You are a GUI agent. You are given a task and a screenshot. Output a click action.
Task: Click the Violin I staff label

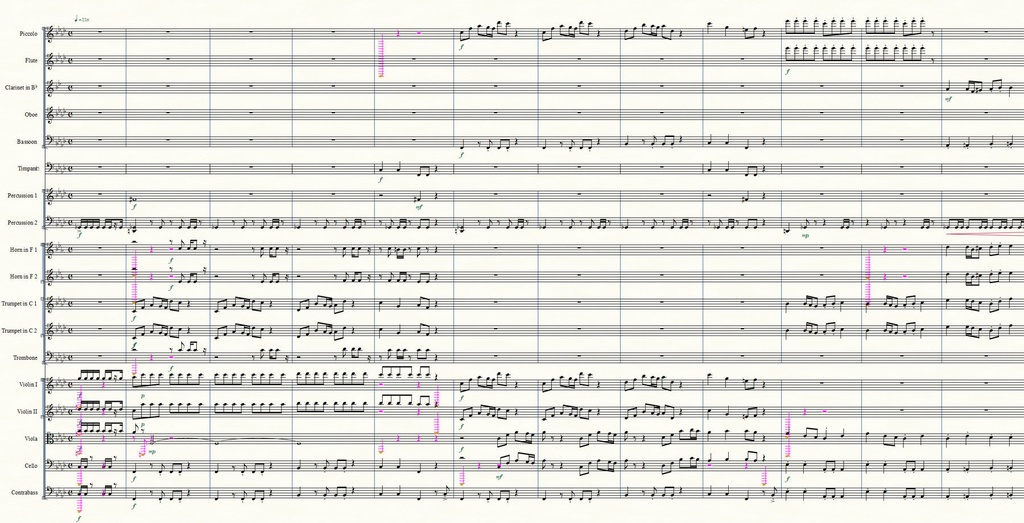click(29, 385)
